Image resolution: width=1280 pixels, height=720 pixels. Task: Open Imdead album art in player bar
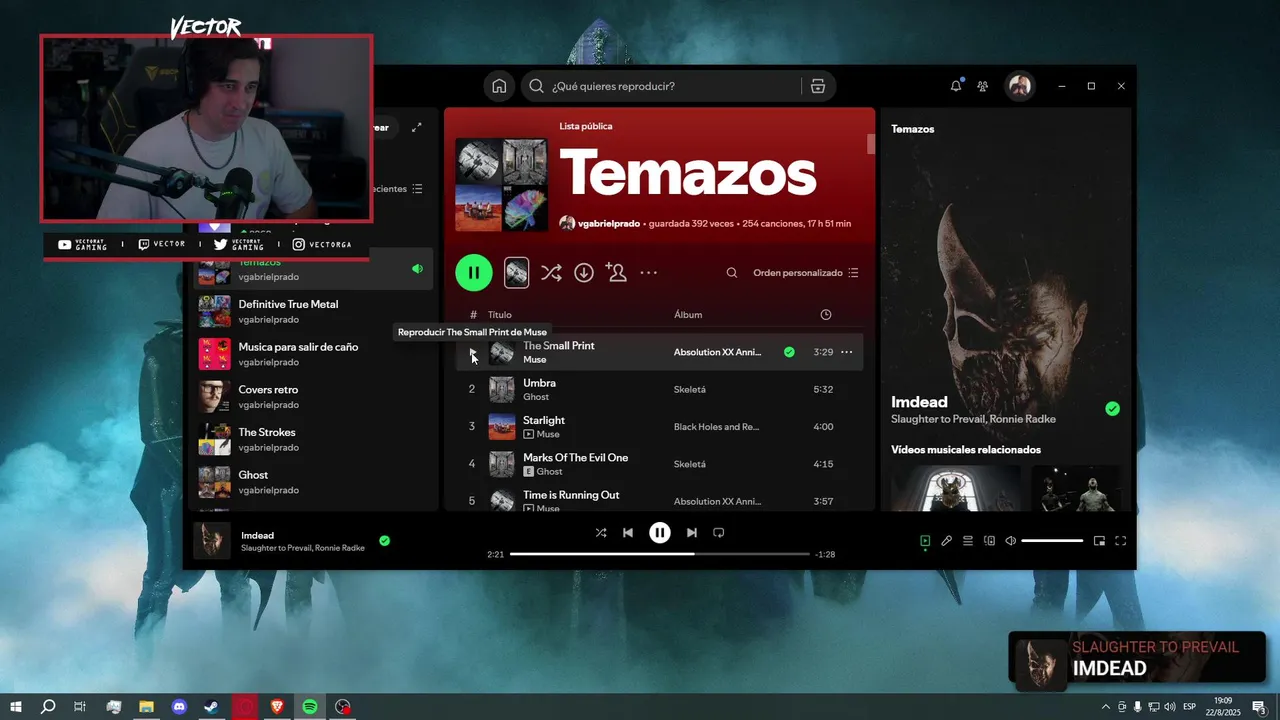(212, 541)
